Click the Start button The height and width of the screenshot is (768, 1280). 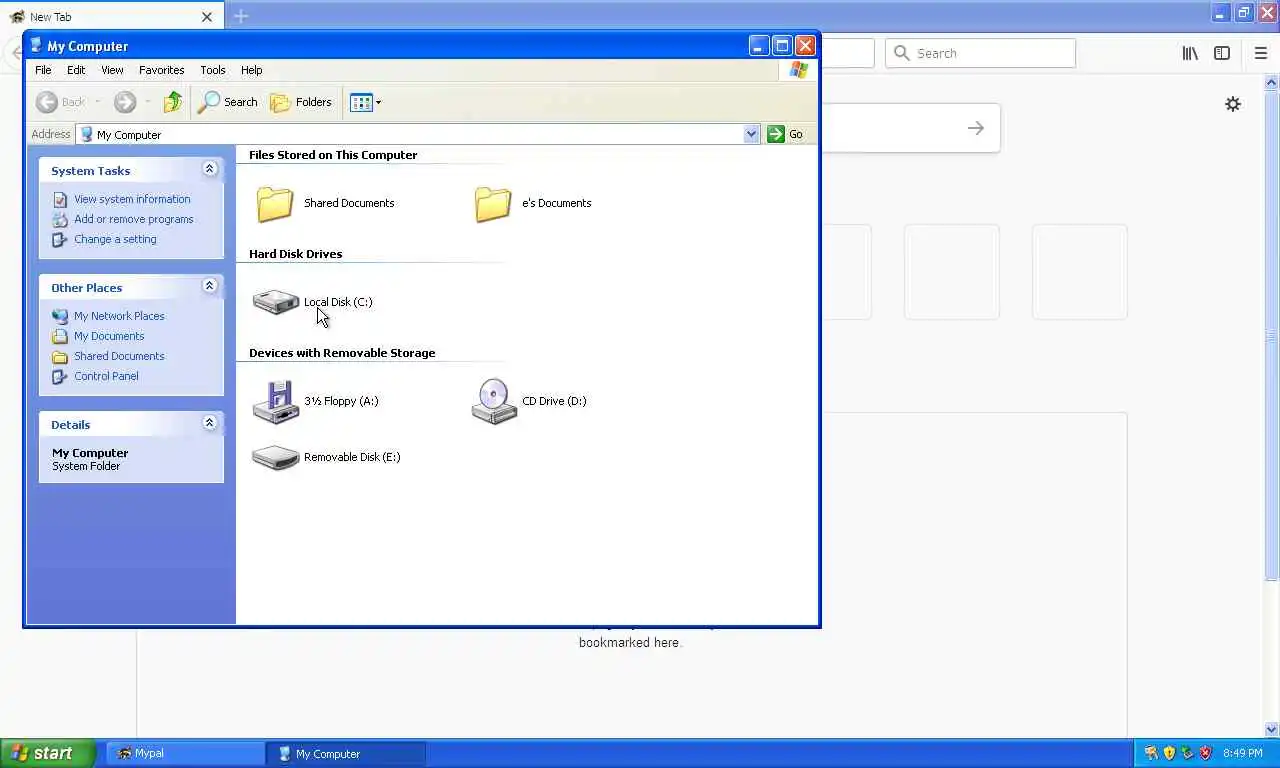tap(48, 753)
